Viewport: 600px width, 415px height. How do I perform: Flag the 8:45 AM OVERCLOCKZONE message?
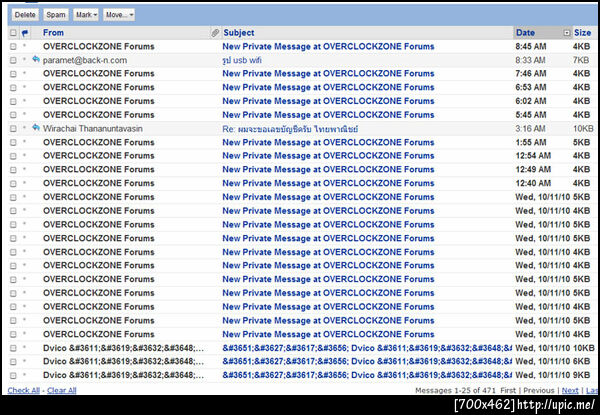(x=25, y=46)
